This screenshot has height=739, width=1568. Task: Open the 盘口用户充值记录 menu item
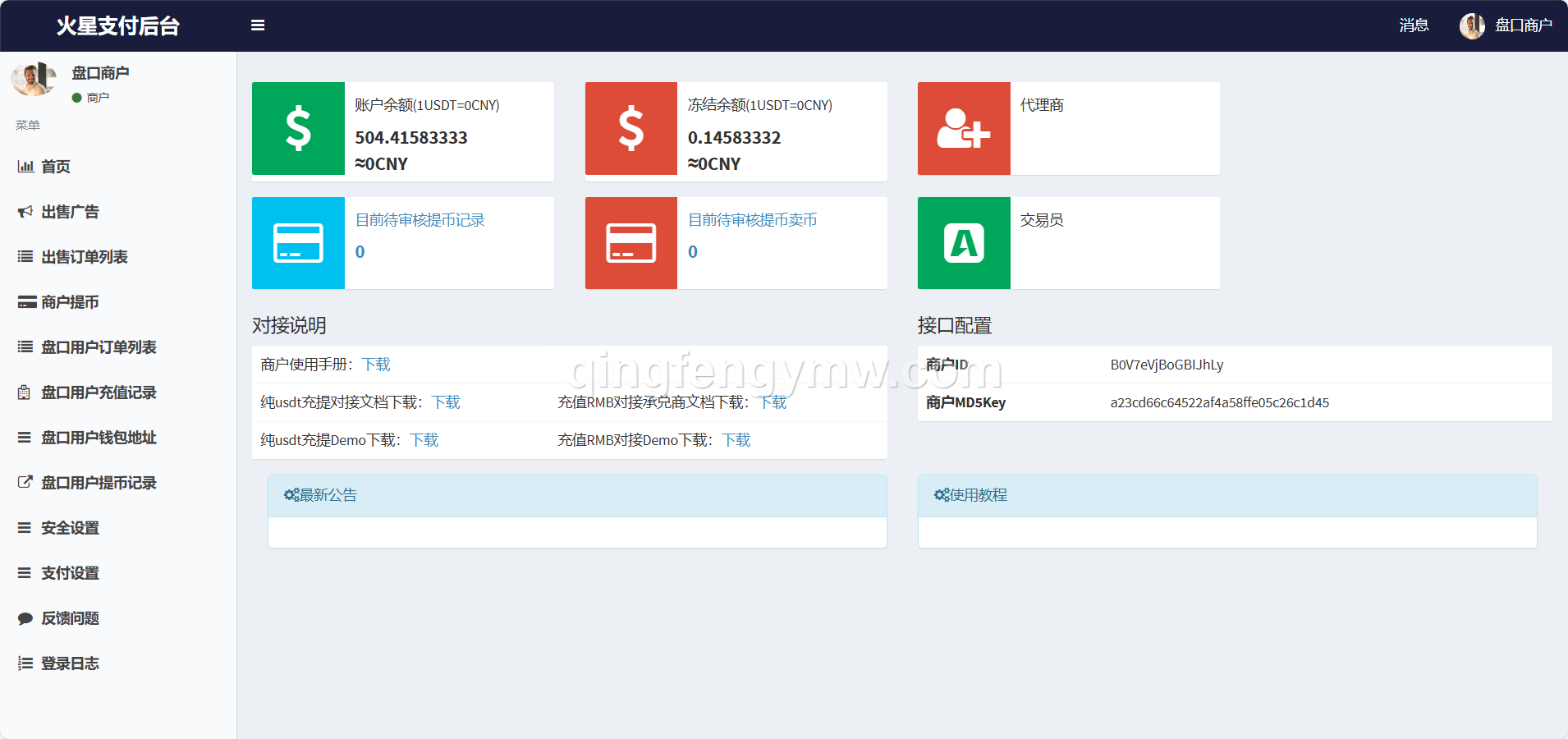118,392
